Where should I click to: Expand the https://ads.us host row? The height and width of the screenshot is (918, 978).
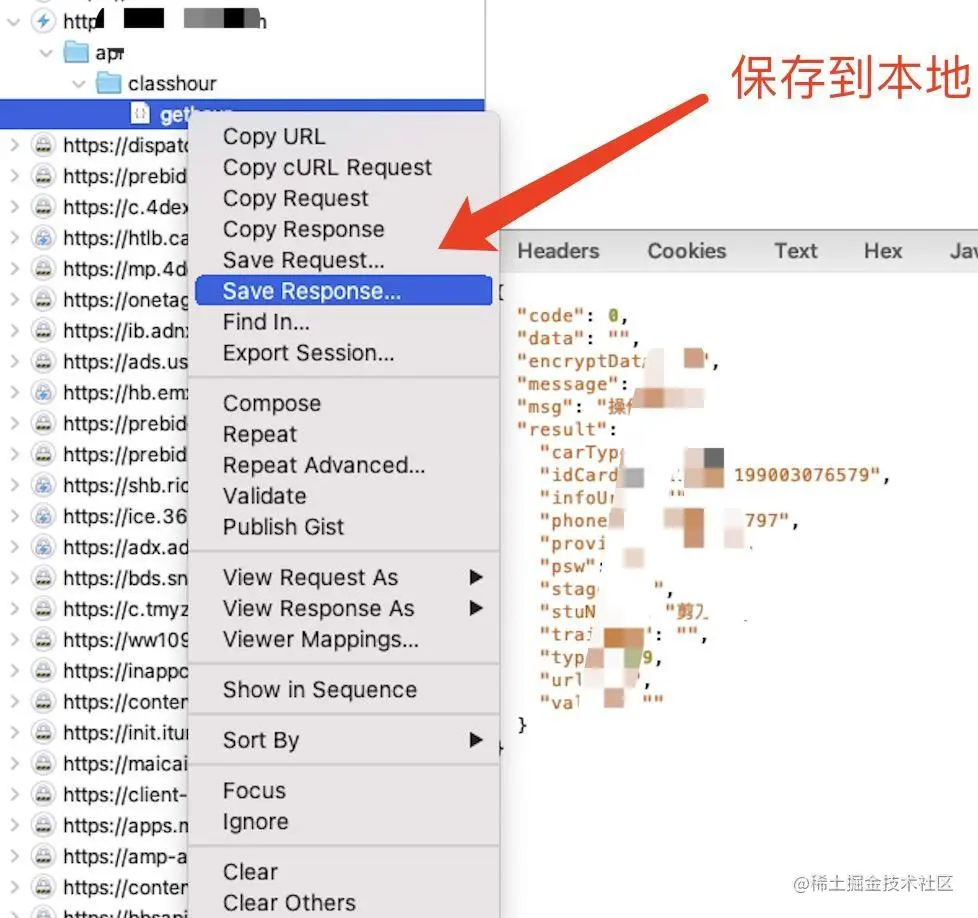(14, 362)
